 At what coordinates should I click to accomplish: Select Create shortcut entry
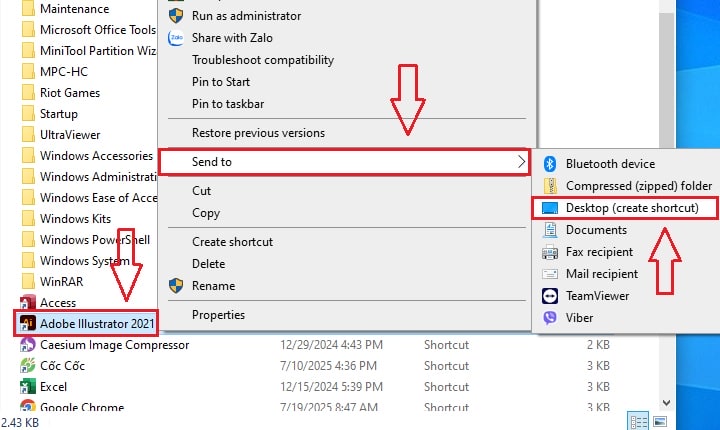click(232, 242)
